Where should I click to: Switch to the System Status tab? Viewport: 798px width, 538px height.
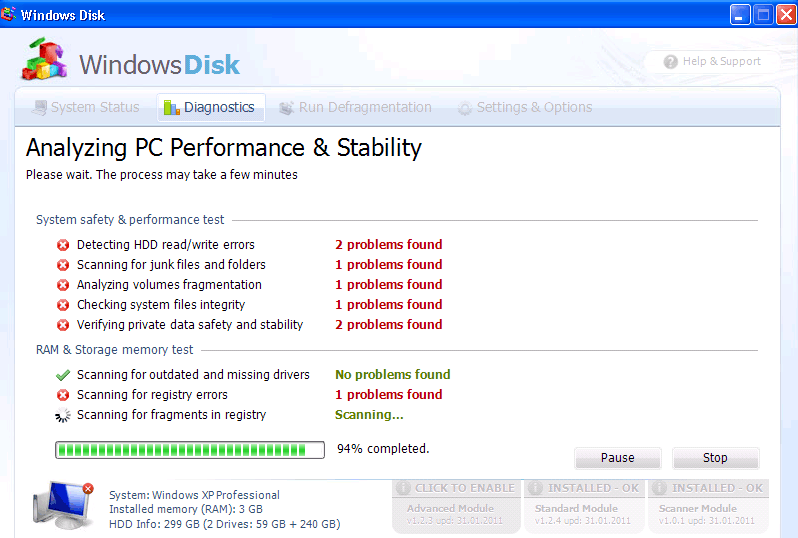click(85, 108)
